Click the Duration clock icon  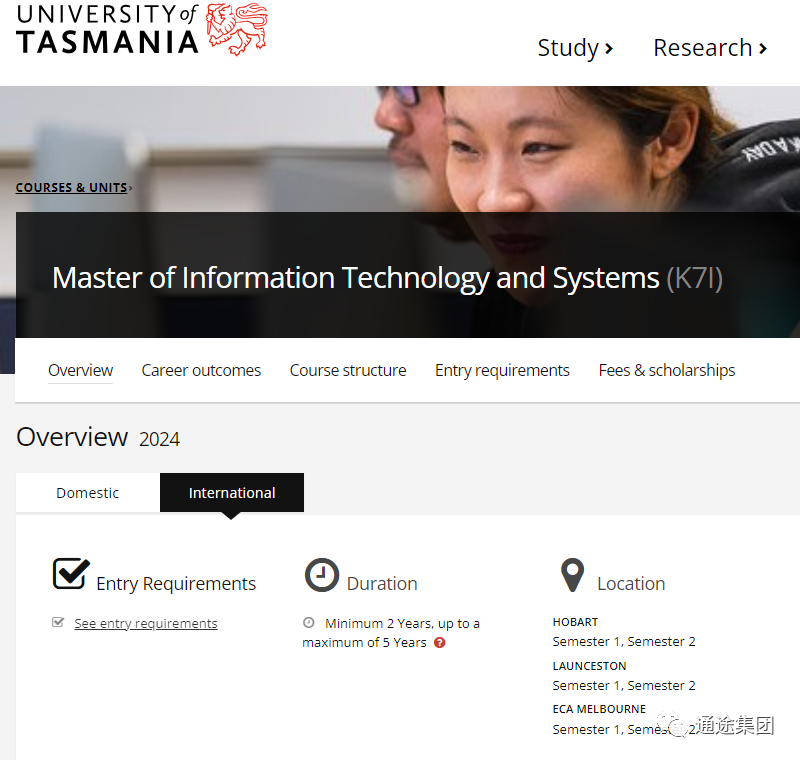(x=321, y=575)
